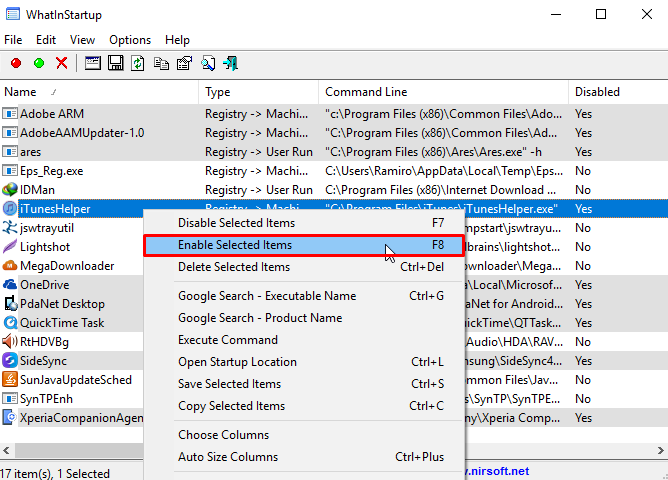
Task: Click the SunJavaUpdateSched Java icon
Action: click(10, 379)
